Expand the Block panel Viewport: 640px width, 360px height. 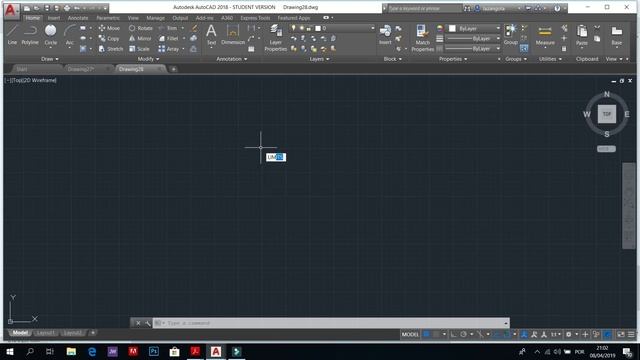(x=393, y=59)
